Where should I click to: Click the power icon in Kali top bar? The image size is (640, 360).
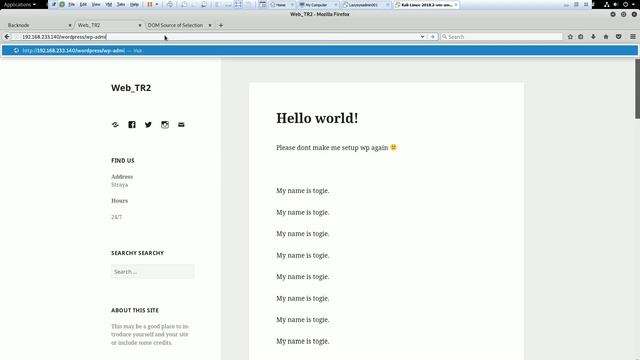coord(625,4)
